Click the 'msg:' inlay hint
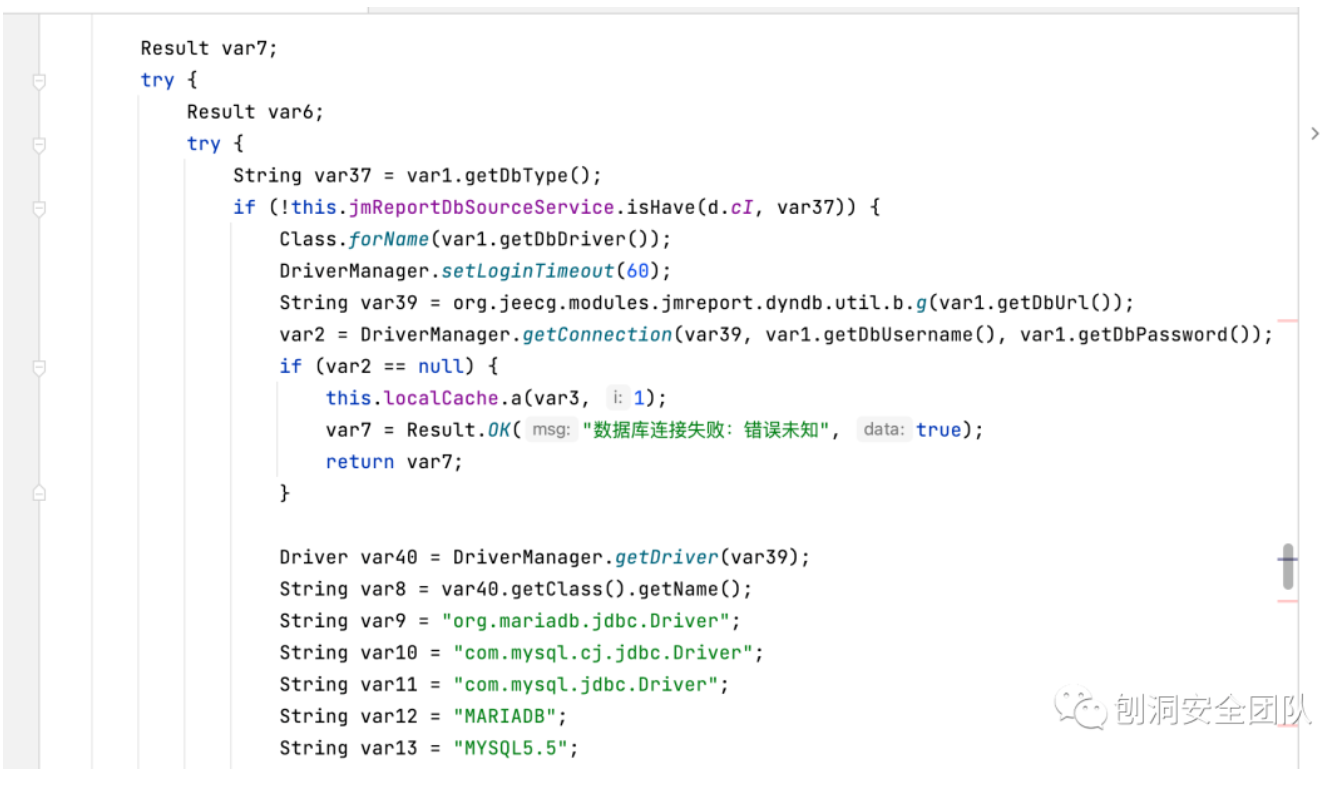This screenshot has height=801, width=1327. [x=551, y=430]
